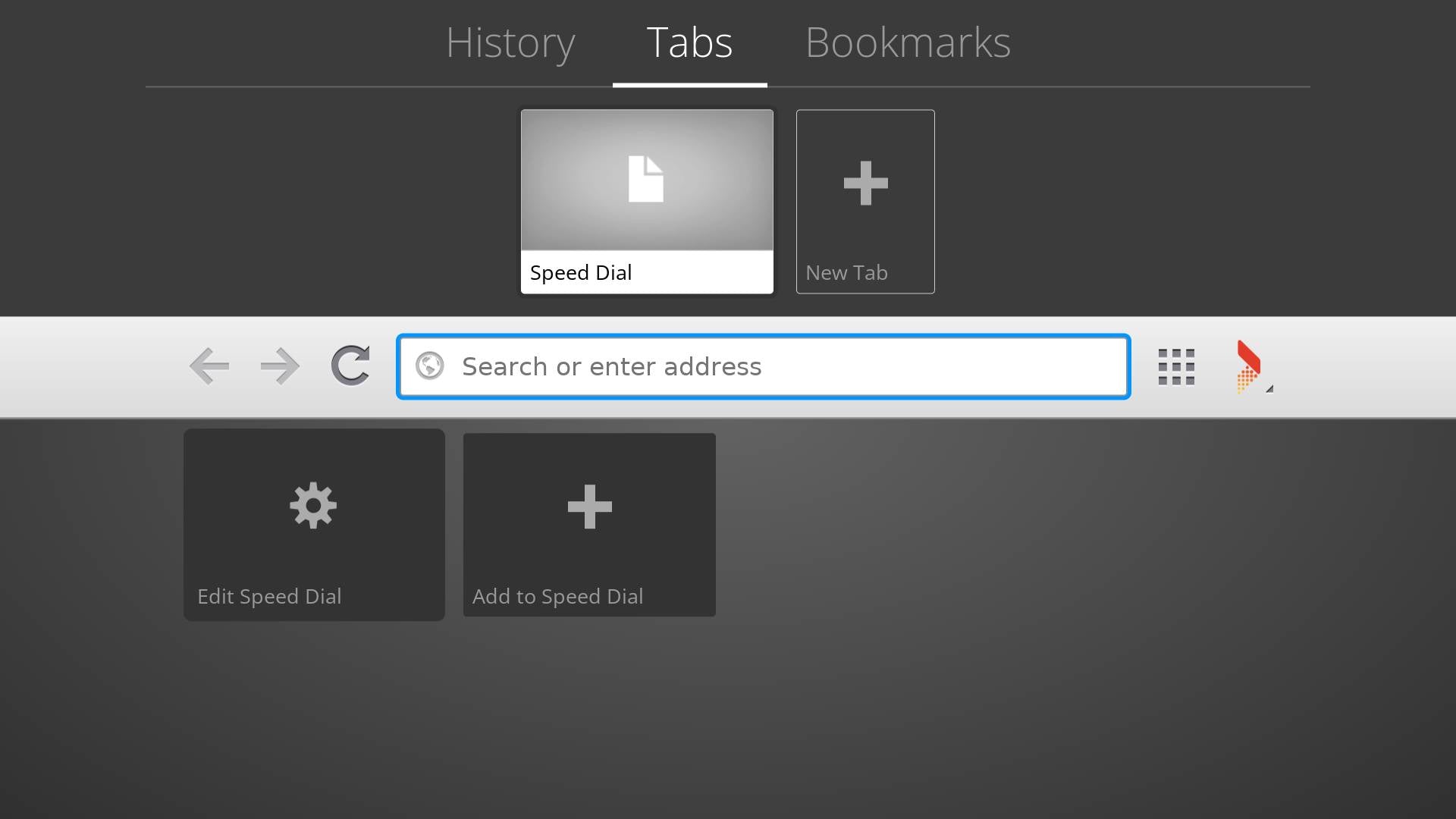Open the grid menu next to the address bar
Viewport: 1456px width, 819px height.
1176,366
